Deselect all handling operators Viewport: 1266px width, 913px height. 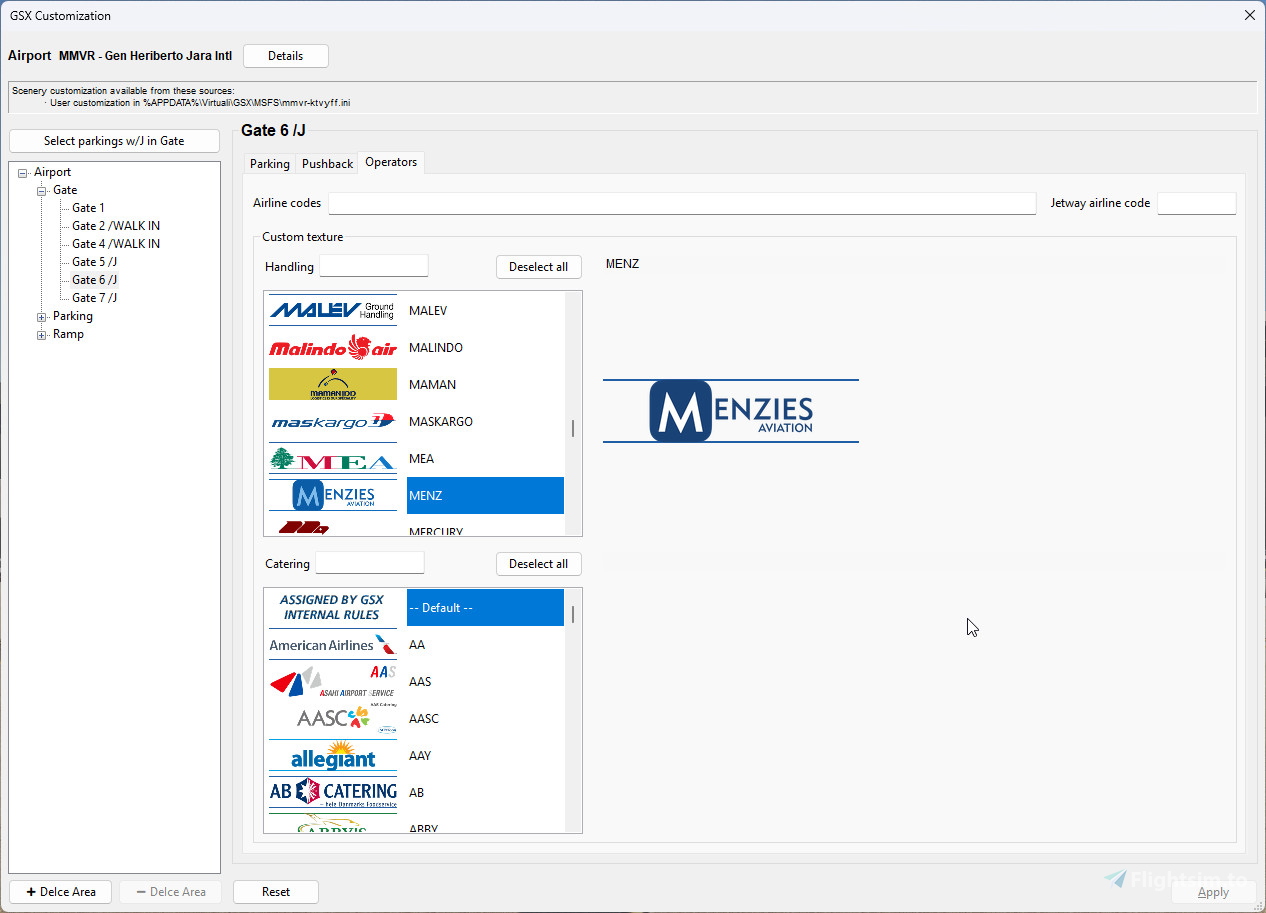click(538, 267)
